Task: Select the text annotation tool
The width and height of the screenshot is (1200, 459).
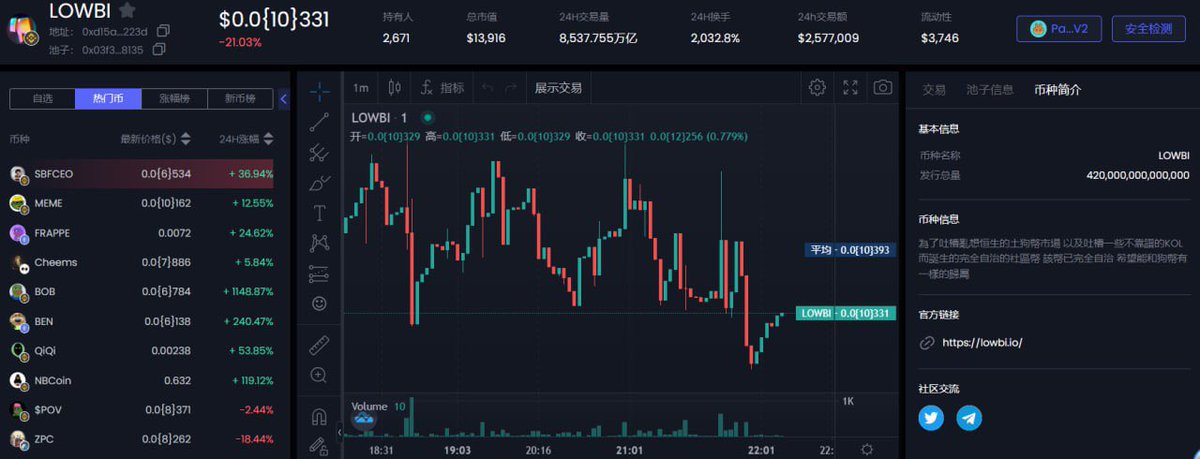Action: (x=319, y=212)
